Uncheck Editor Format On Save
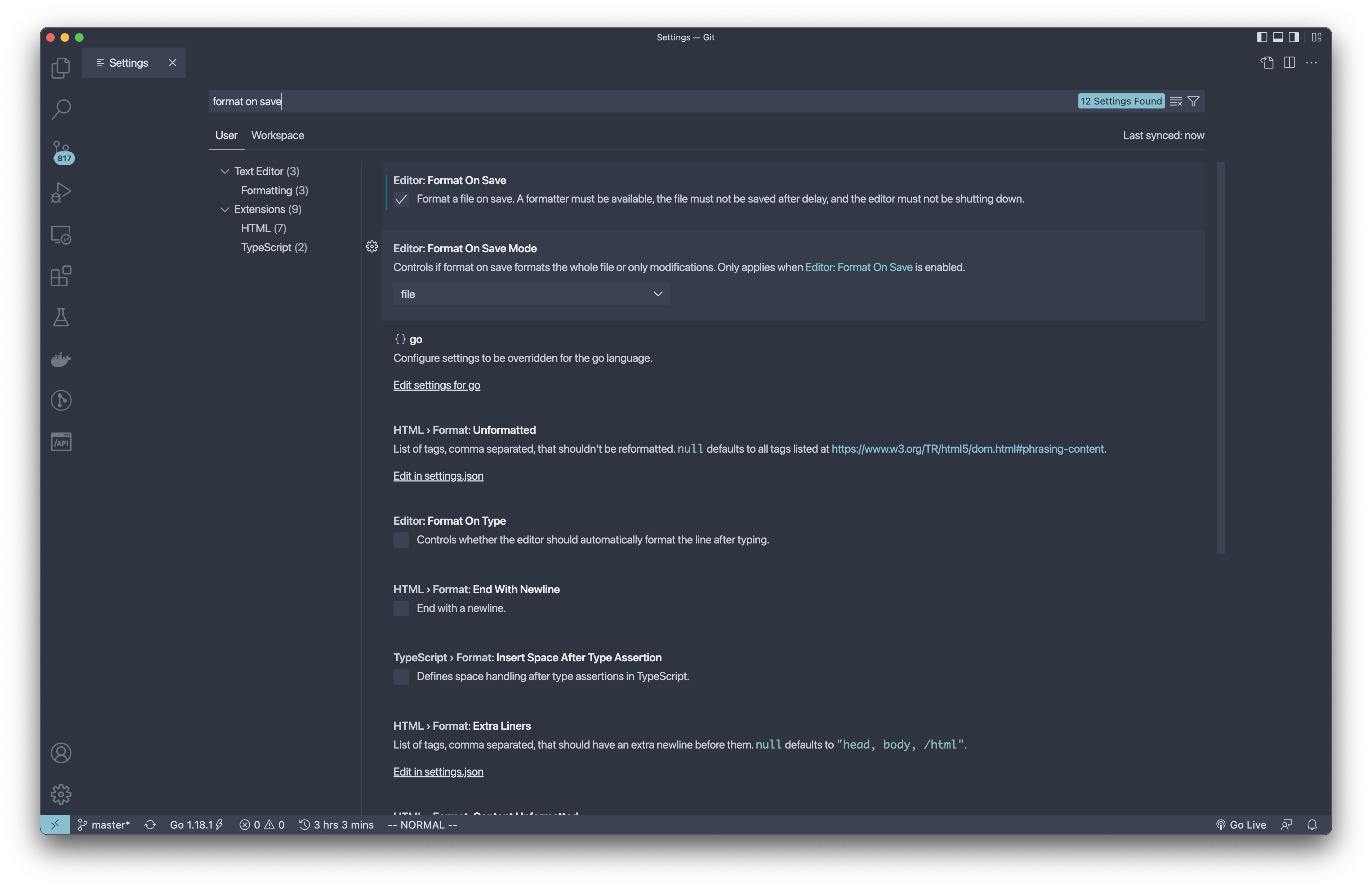Viewport: 1372px width, 888px height. click(401, 200)
